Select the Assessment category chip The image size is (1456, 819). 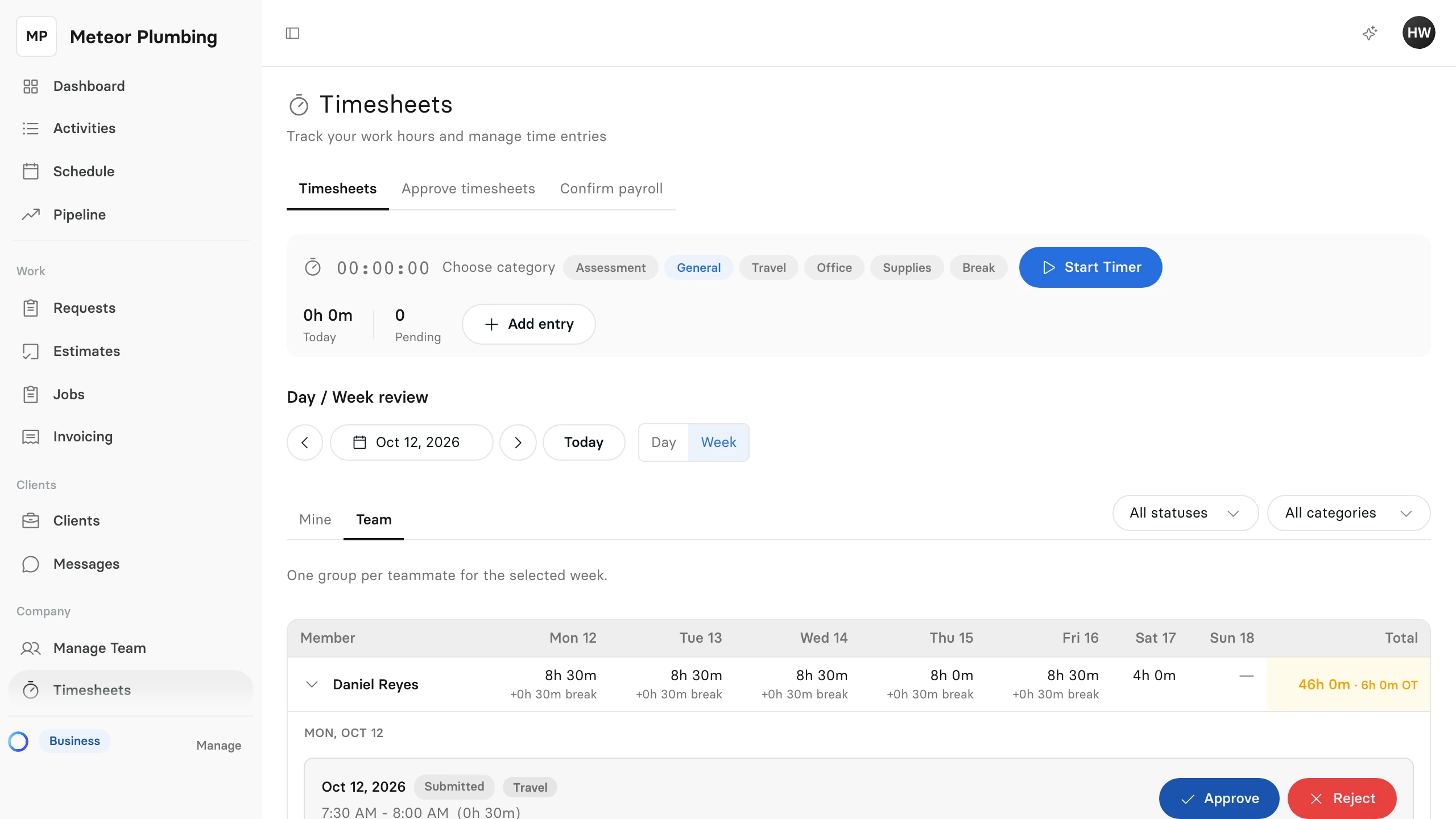click(610, 267)
